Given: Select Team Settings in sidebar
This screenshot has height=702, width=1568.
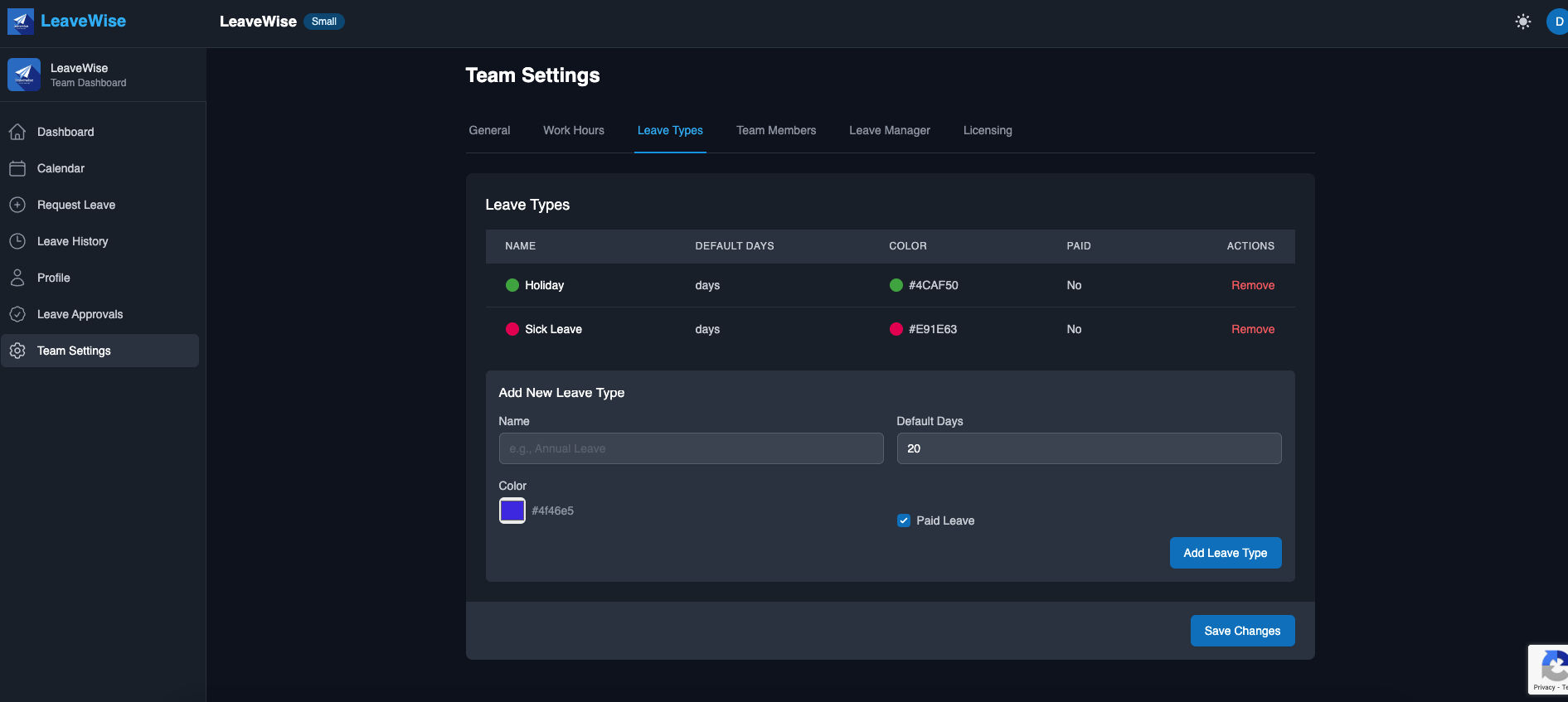Looking at the screenshot, I should 100,351.
